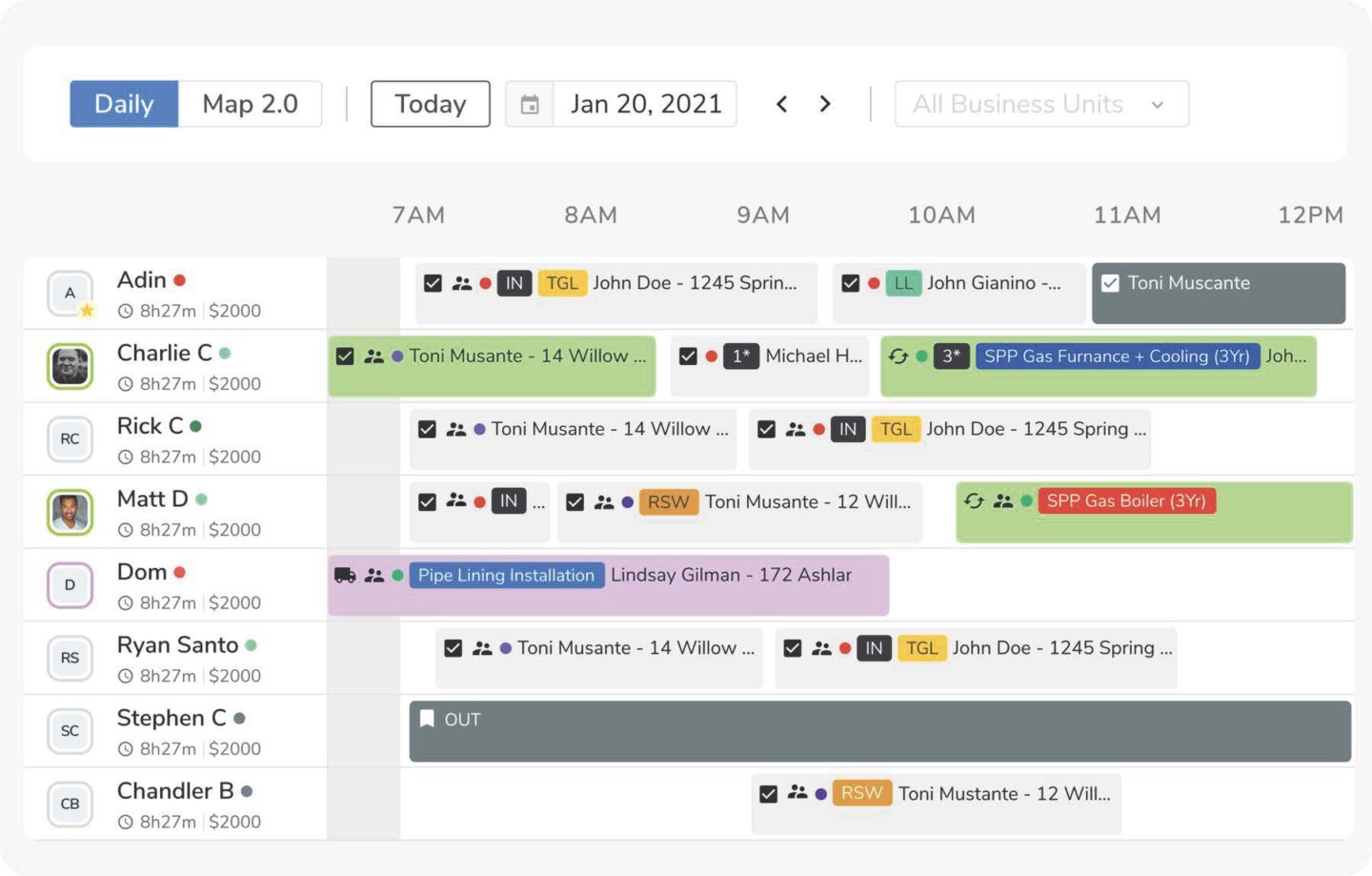Click the truck icon on Dom's Pipe Lining job
The width and height of the screenshot is (1372, 876).
(x=345, y=576)
